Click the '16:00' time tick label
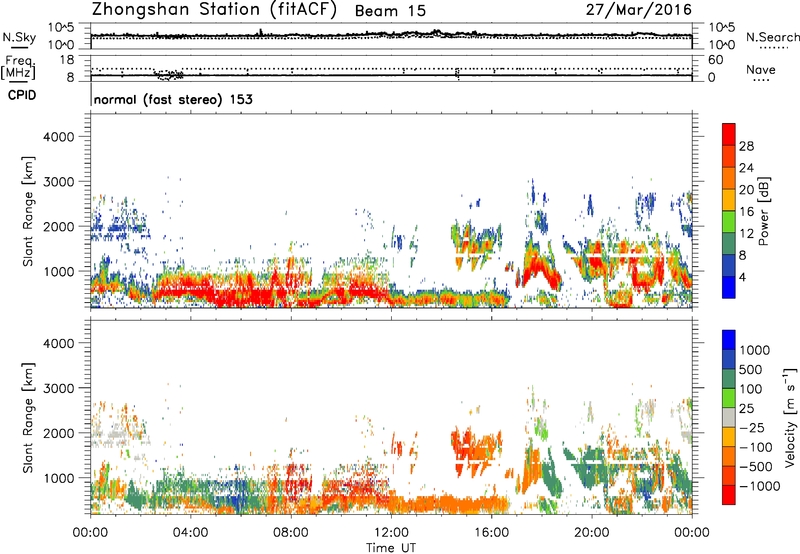The image size is (800, 554). coord(491,533)
